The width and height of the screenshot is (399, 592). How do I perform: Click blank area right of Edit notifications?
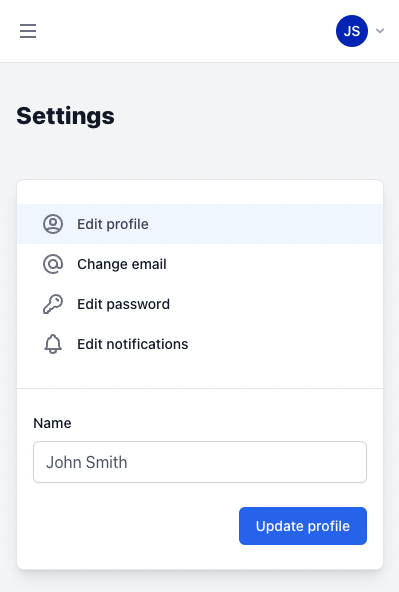click(x=285, y=344)
